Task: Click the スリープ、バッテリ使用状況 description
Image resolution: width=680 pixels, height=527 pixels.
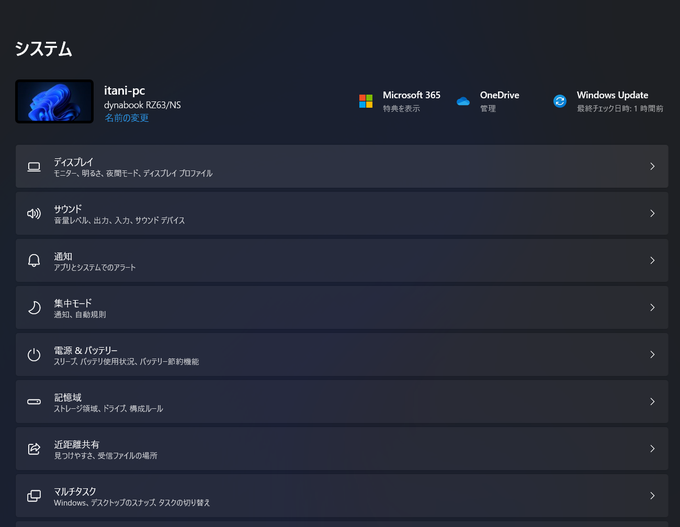Action: coord(126,362)
